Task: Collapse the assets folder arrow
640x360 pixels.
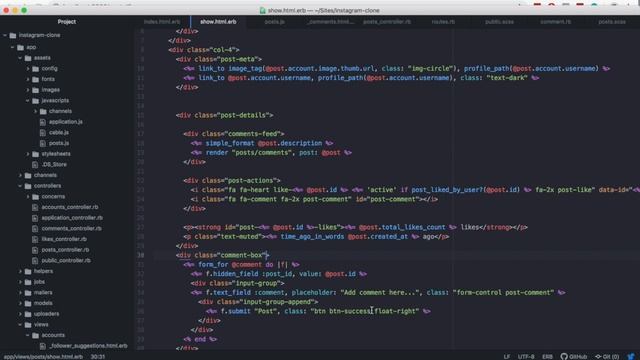Action: click(20, 58)
